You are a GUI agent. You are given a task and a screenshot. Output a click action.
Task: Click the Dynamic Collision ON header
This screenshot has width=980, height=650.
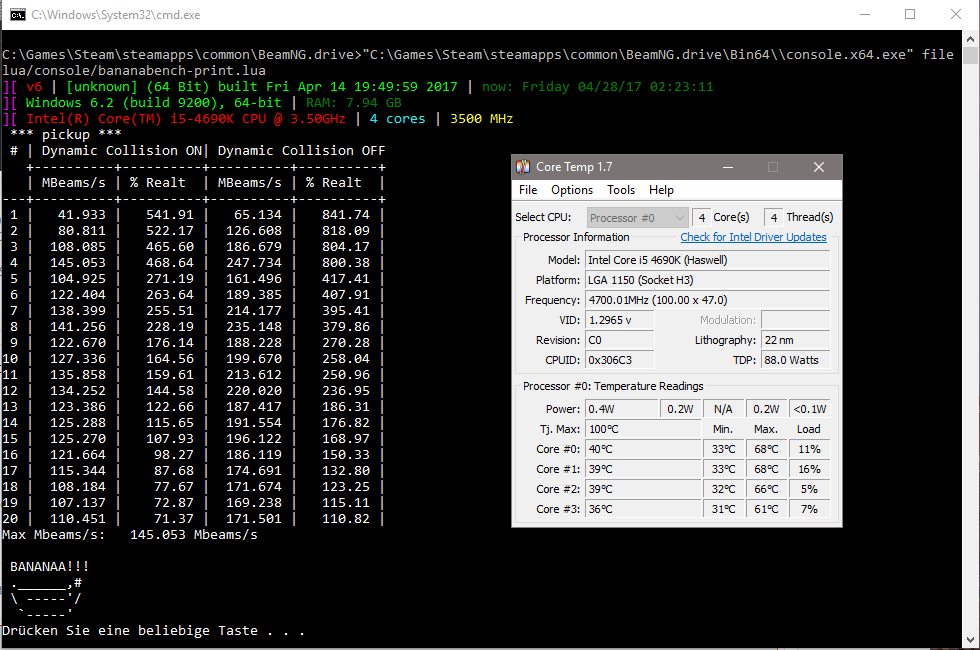[122, 151]
